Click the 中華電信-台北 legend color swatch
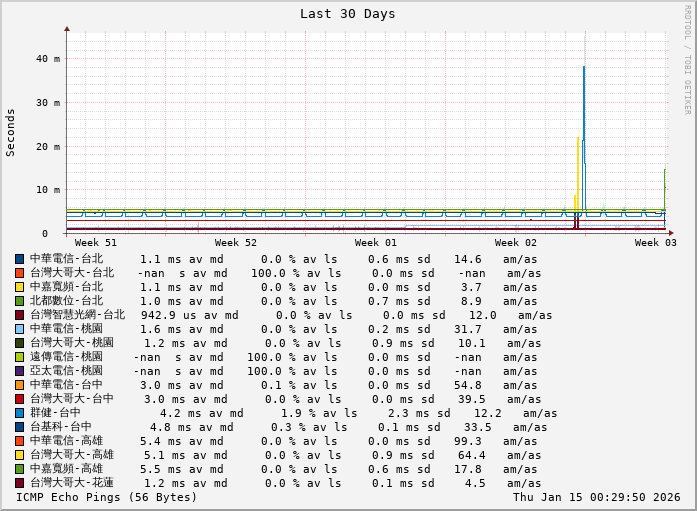The image size is (697, 511). pos(19,259)
